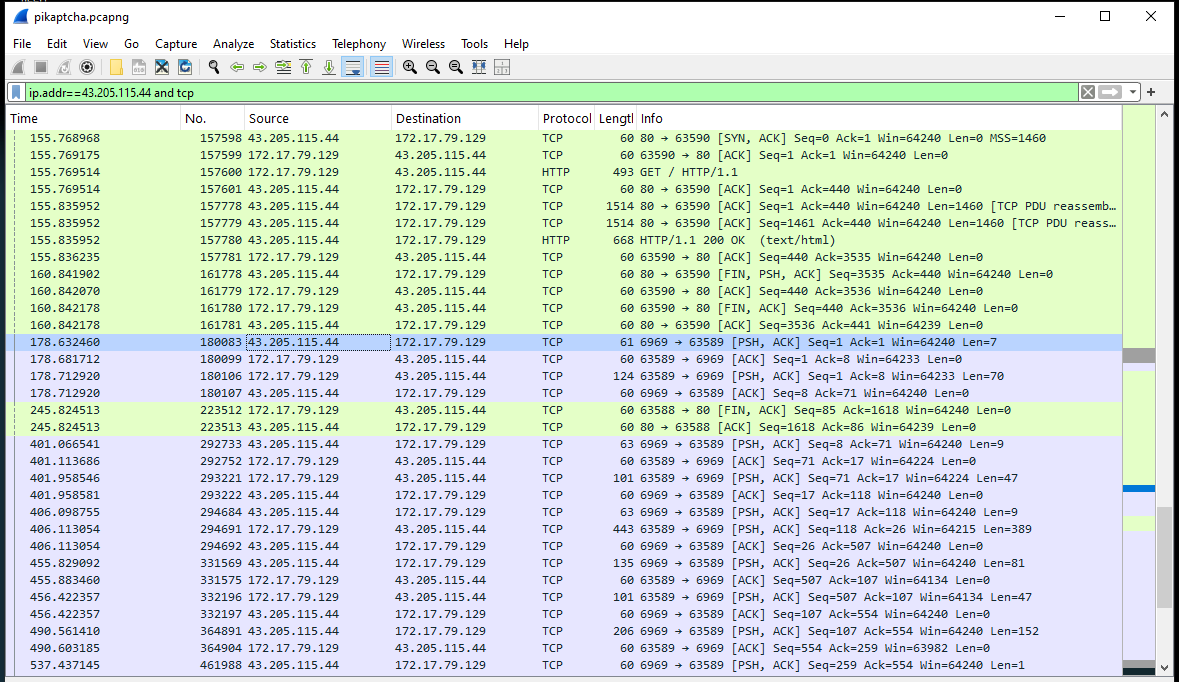Clear the display filter
The height and width of the screenshot is (682, 1179).
coord(1088,92)
